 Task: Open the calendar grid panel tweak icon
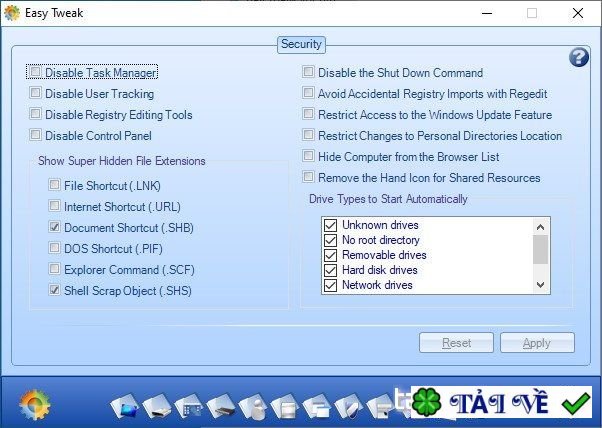190,406
